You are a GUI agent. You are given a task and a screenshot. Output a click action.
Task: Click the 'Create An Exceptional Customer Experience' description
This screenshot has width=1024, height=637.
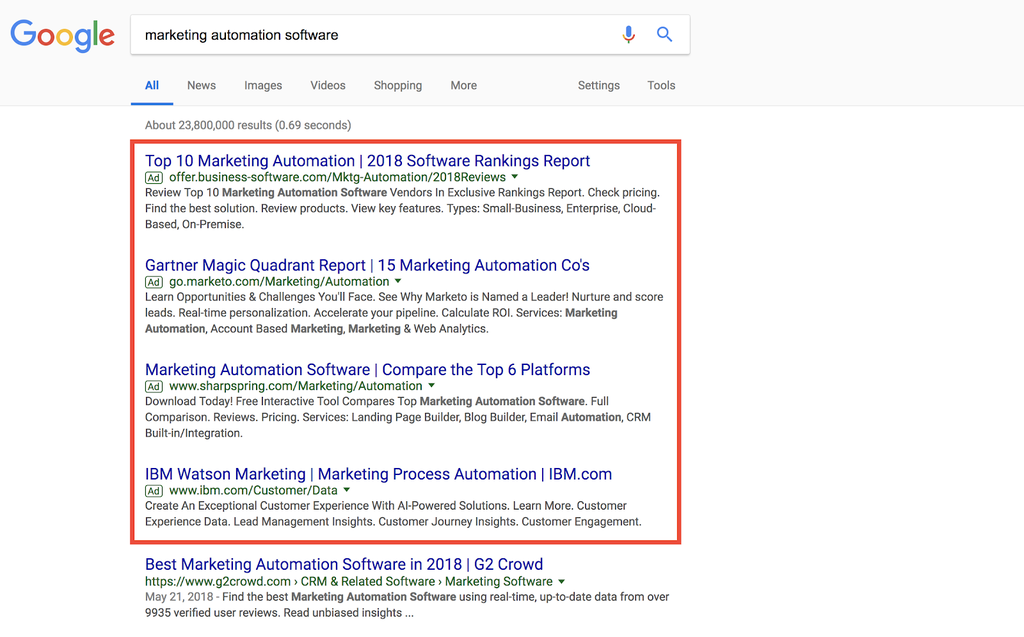tap(393, 514)
